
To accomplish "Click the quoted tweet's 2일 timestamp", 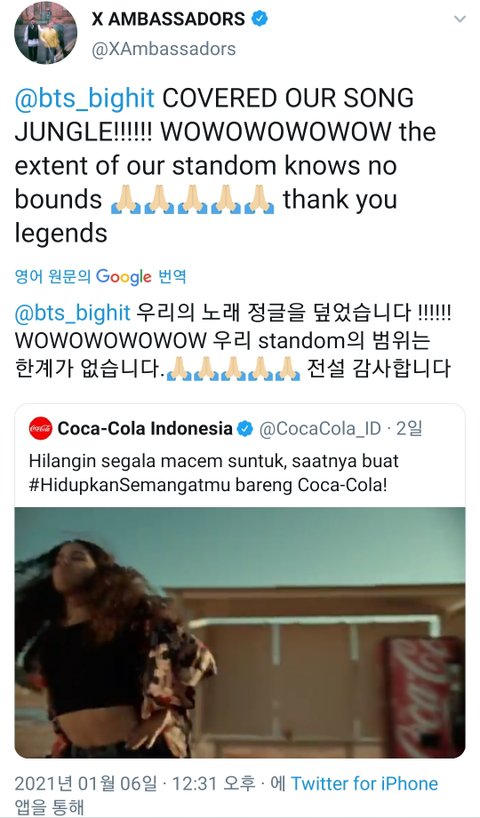I will [x=409, y=428].
